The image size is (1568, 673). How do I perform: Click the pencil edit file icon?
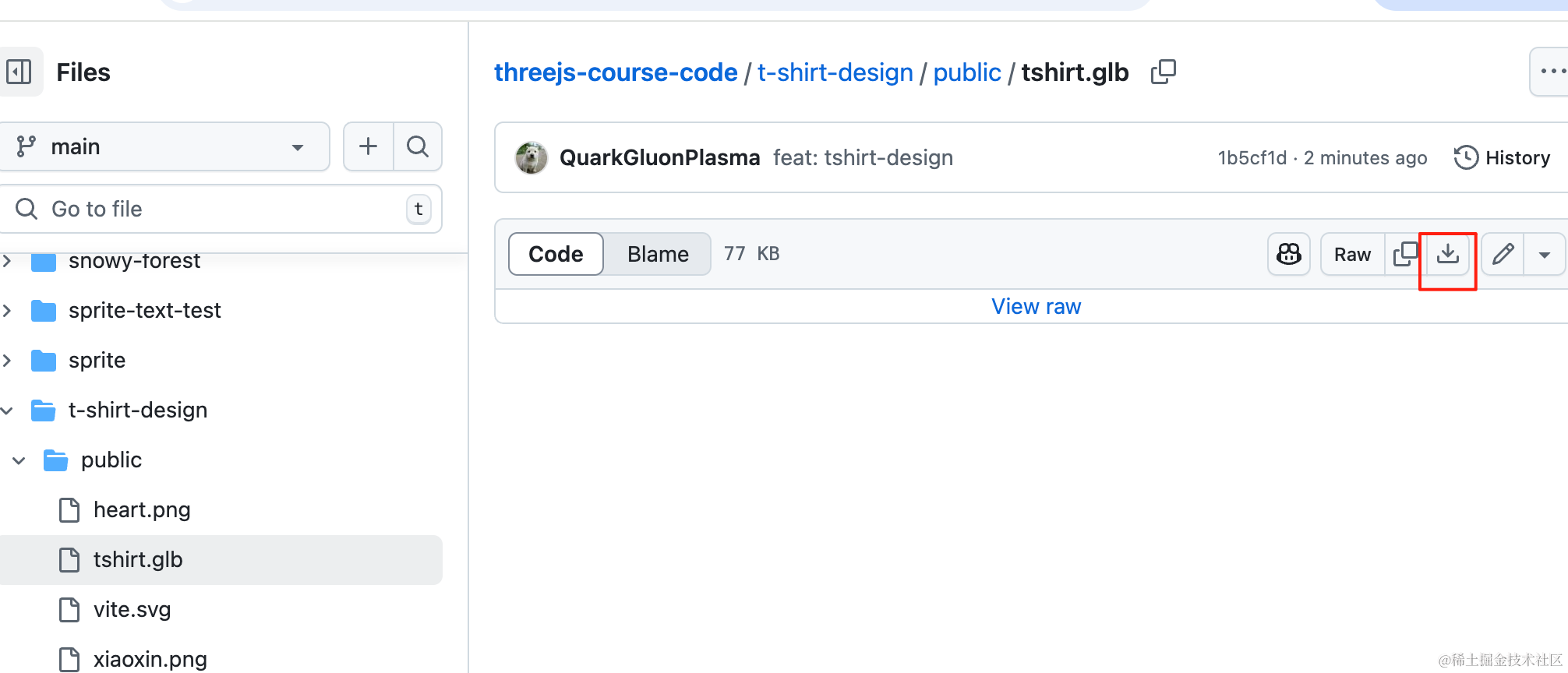(1503, 254)
